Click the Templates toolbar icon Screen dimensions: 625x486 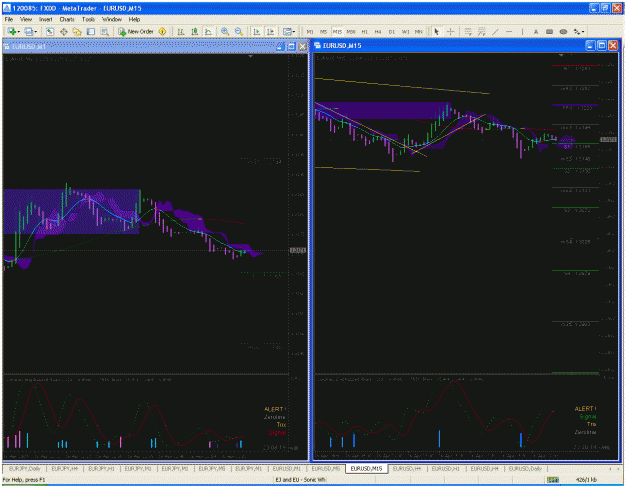(x=287, y=31)
